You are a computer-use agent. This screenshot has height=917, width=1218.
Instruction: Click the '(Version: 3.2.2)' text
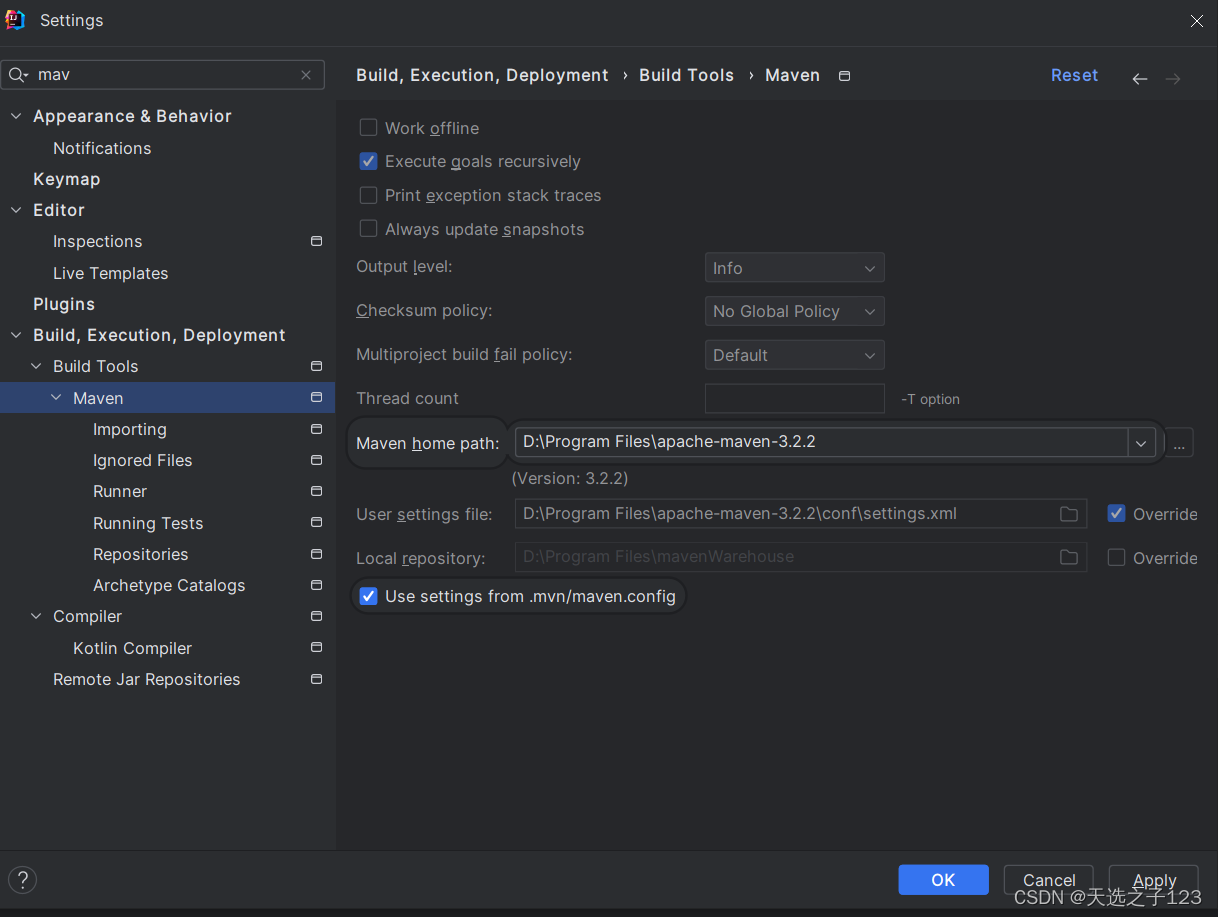[570, 478]
